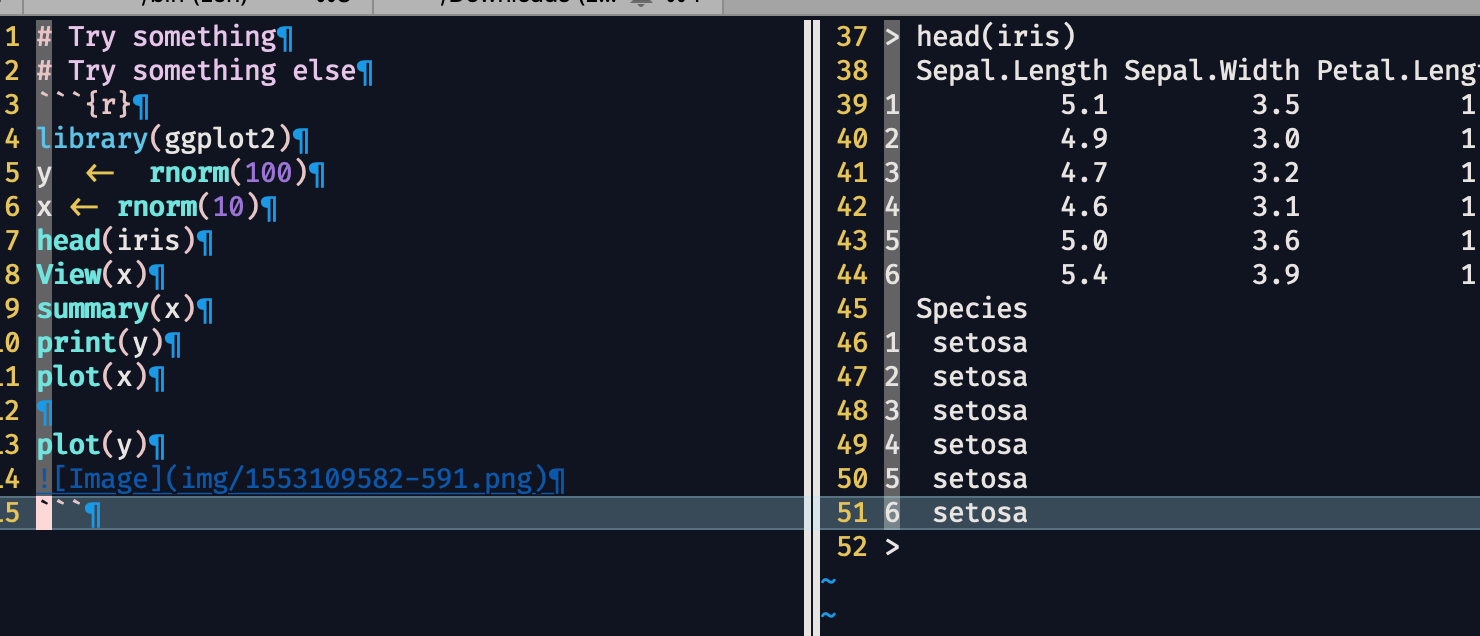1480x636 pixels.
Task: Click the 'plot(x)' line
Action: point(92,377)
